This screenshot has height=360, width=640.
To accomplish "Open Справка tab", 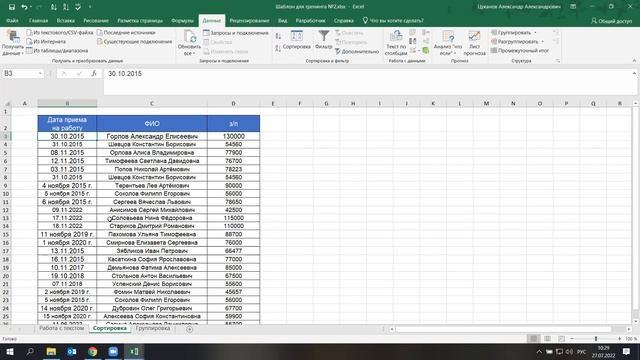I will point(343,20).
